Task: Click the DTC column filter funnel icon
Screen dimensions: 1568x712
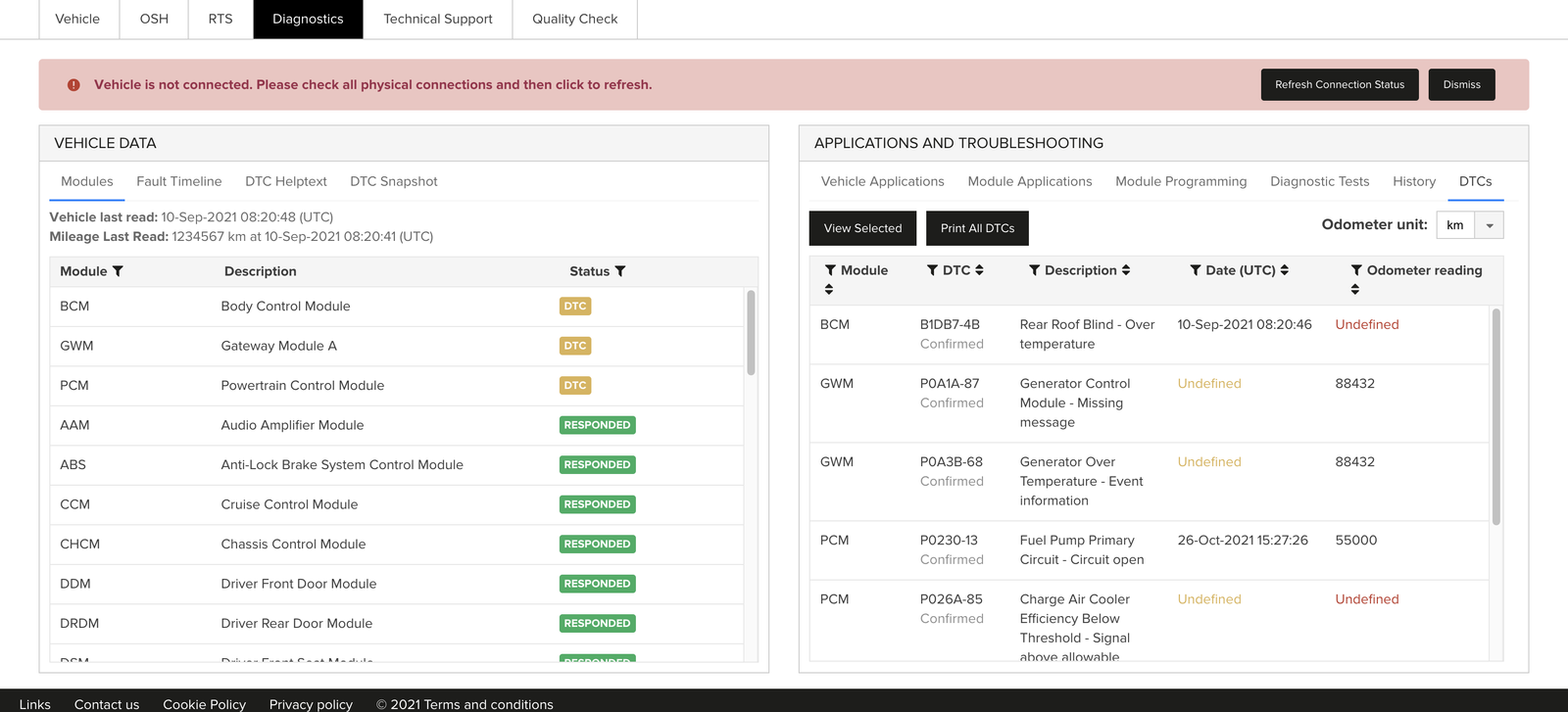Action: click(932, 270)
